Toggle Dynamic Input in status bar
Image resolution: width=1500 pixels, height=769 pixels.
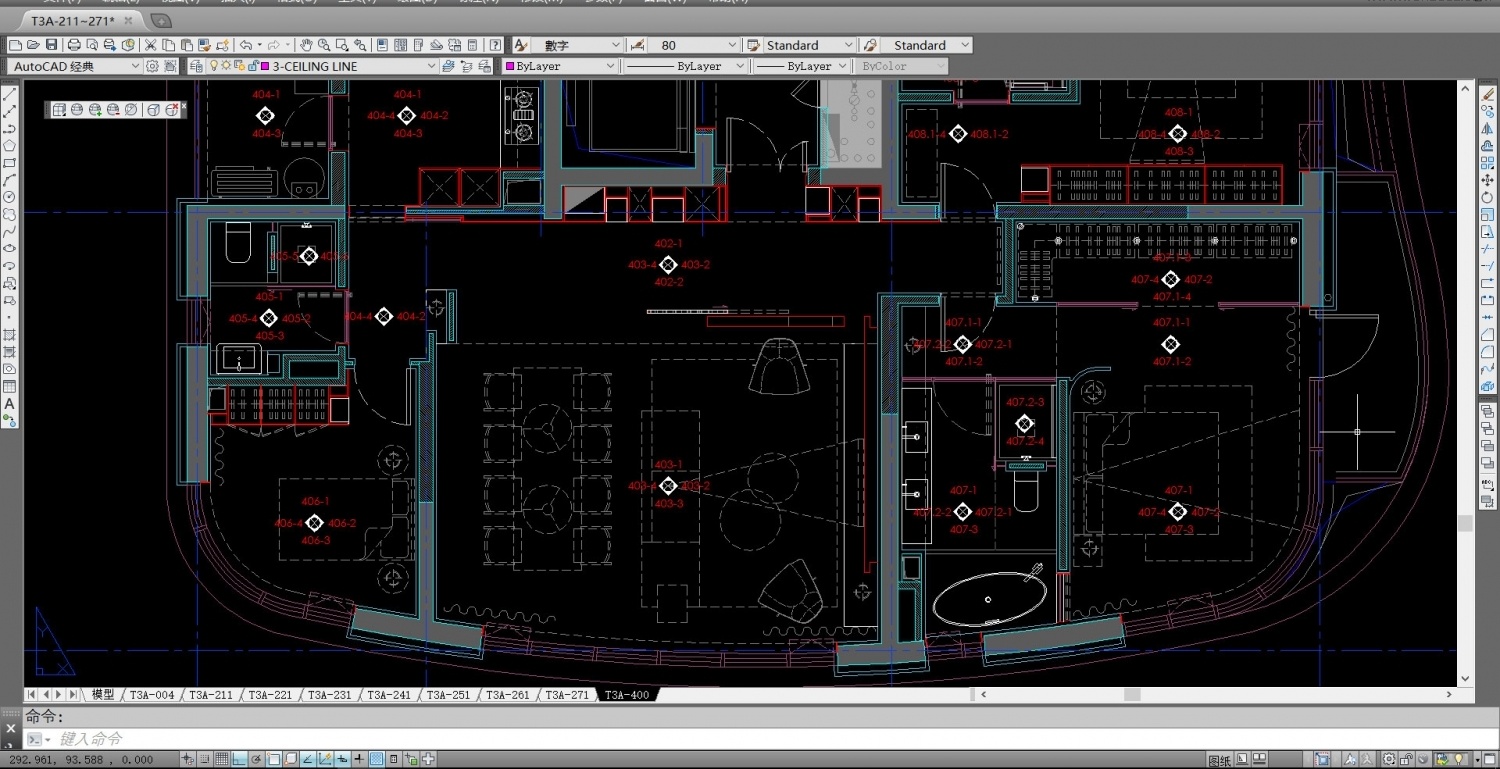342,759
